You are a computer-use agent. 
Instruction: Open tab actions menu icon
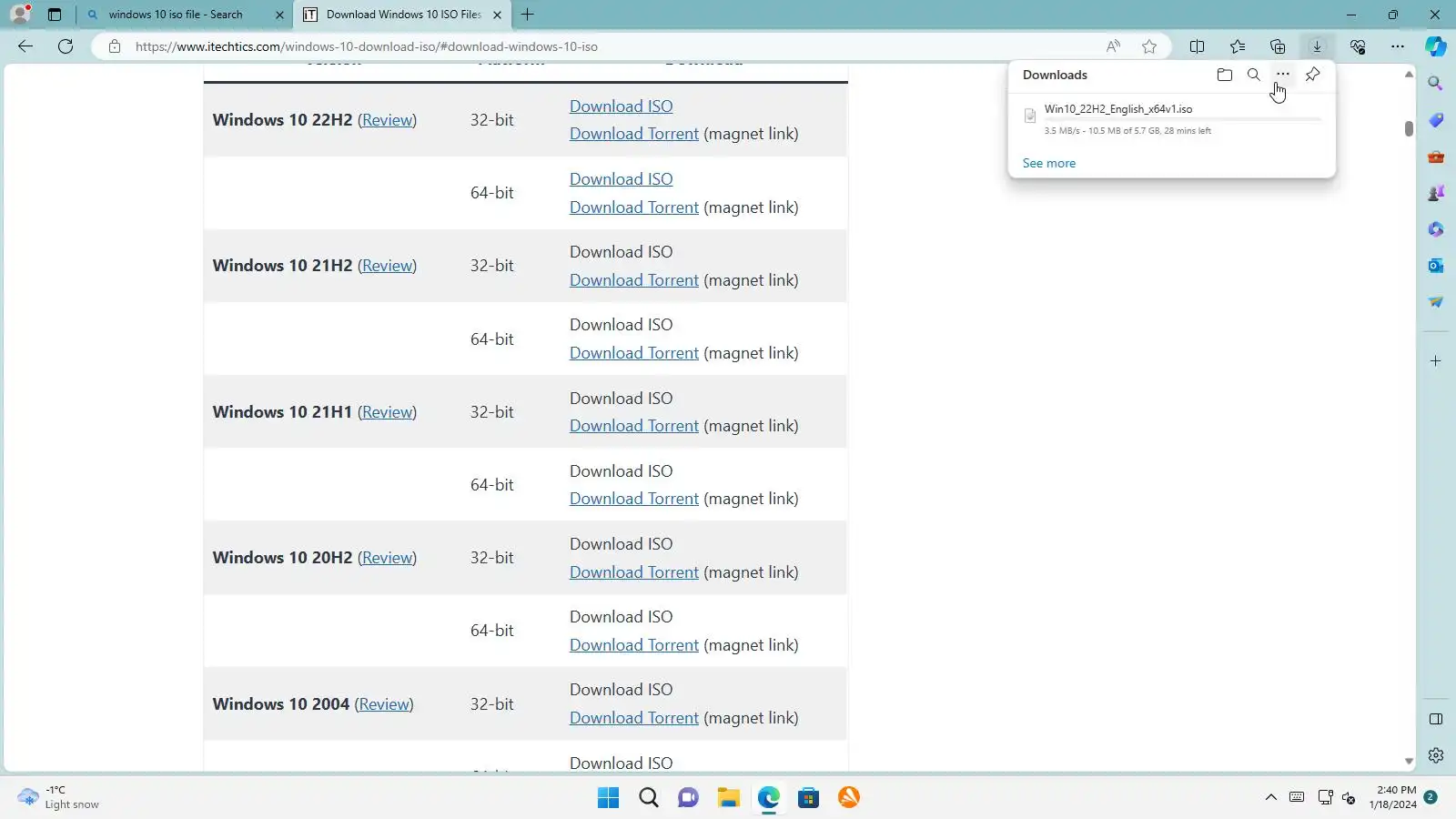[55, 15]
